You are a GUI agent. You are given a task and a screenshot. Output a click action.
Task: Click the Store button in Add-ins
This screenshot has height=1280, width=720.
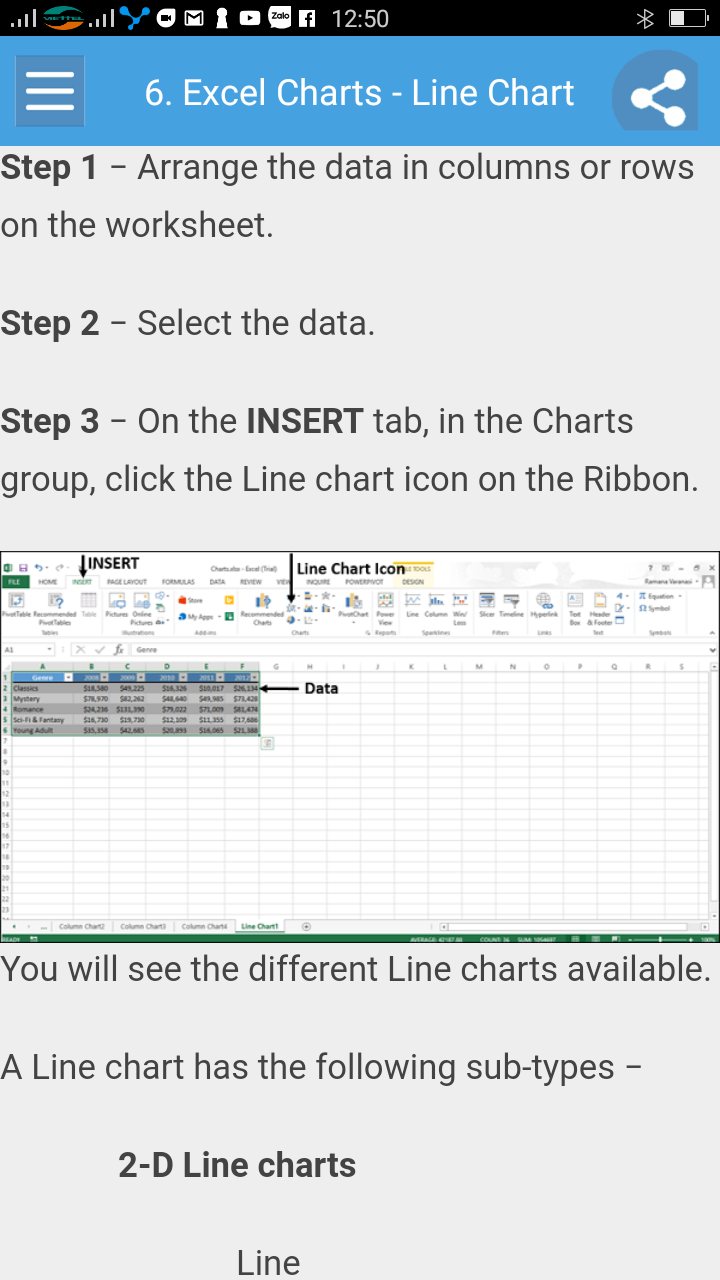[190, 600]
